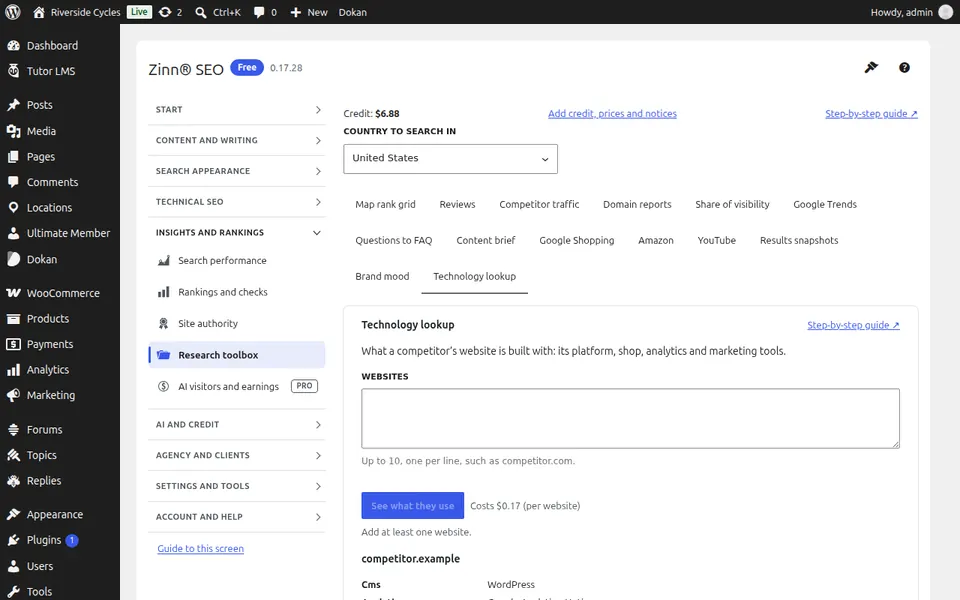This screenshot has height=600, width=960.
Task: Open the Guide to this screen link
Action: point(201,549)
